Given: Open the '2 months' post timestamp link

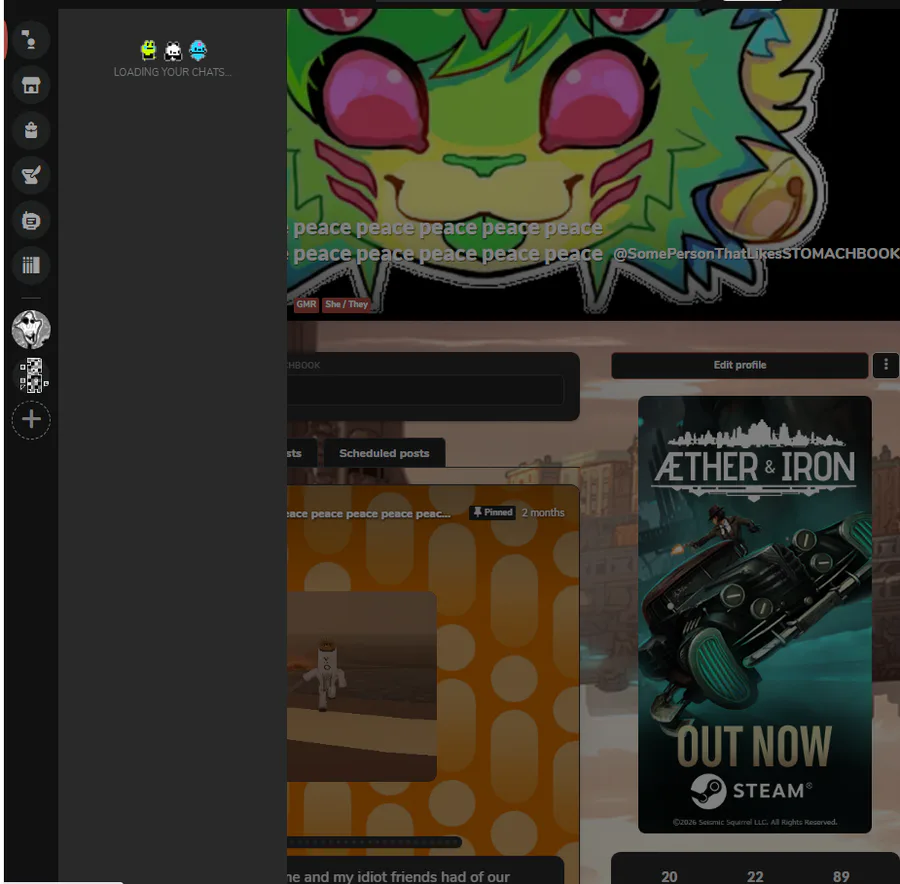Looking at the screenshot, I should (x=542, y=513).
